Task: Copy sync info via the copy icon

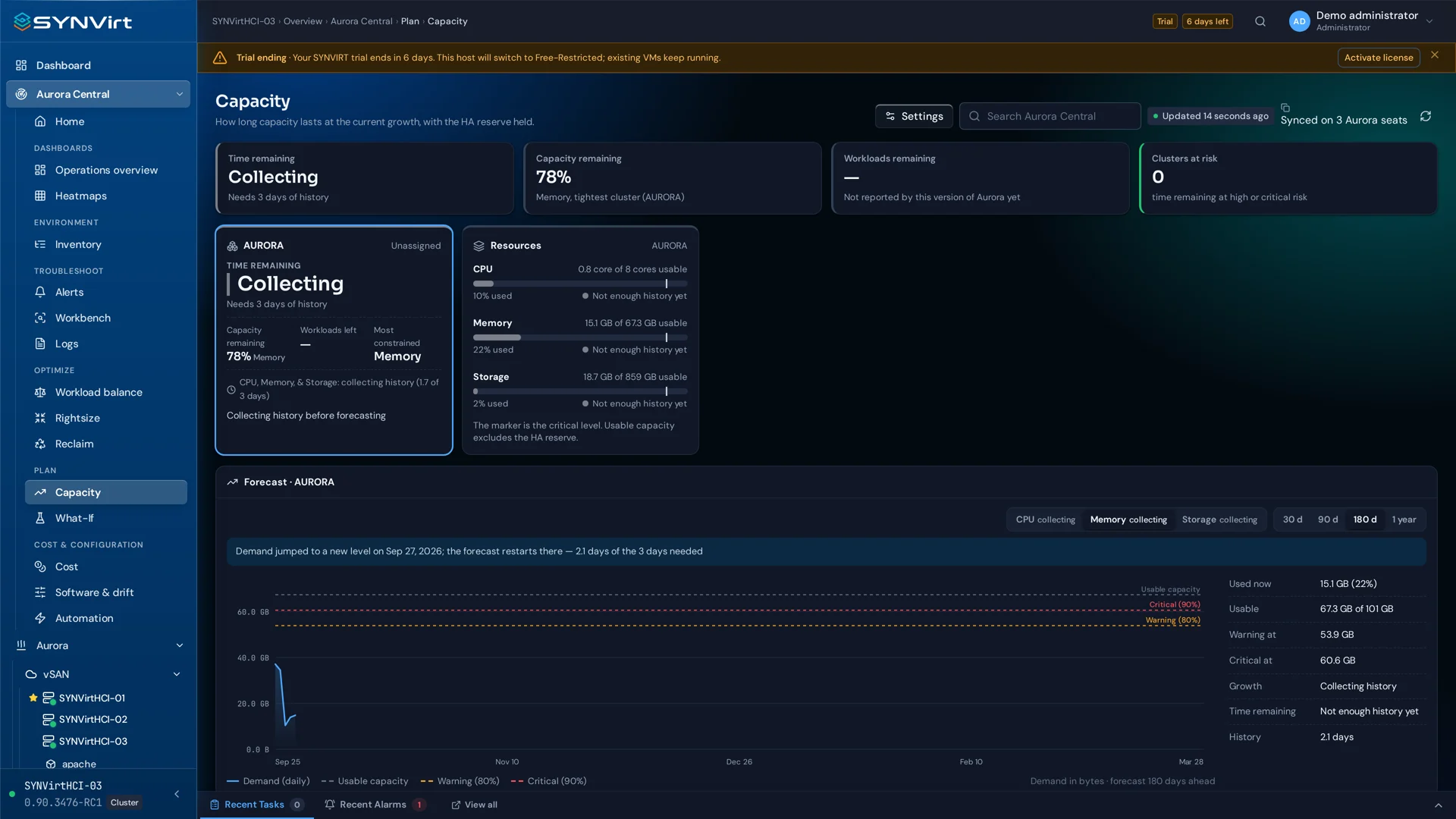Action: coord(1285,108)
